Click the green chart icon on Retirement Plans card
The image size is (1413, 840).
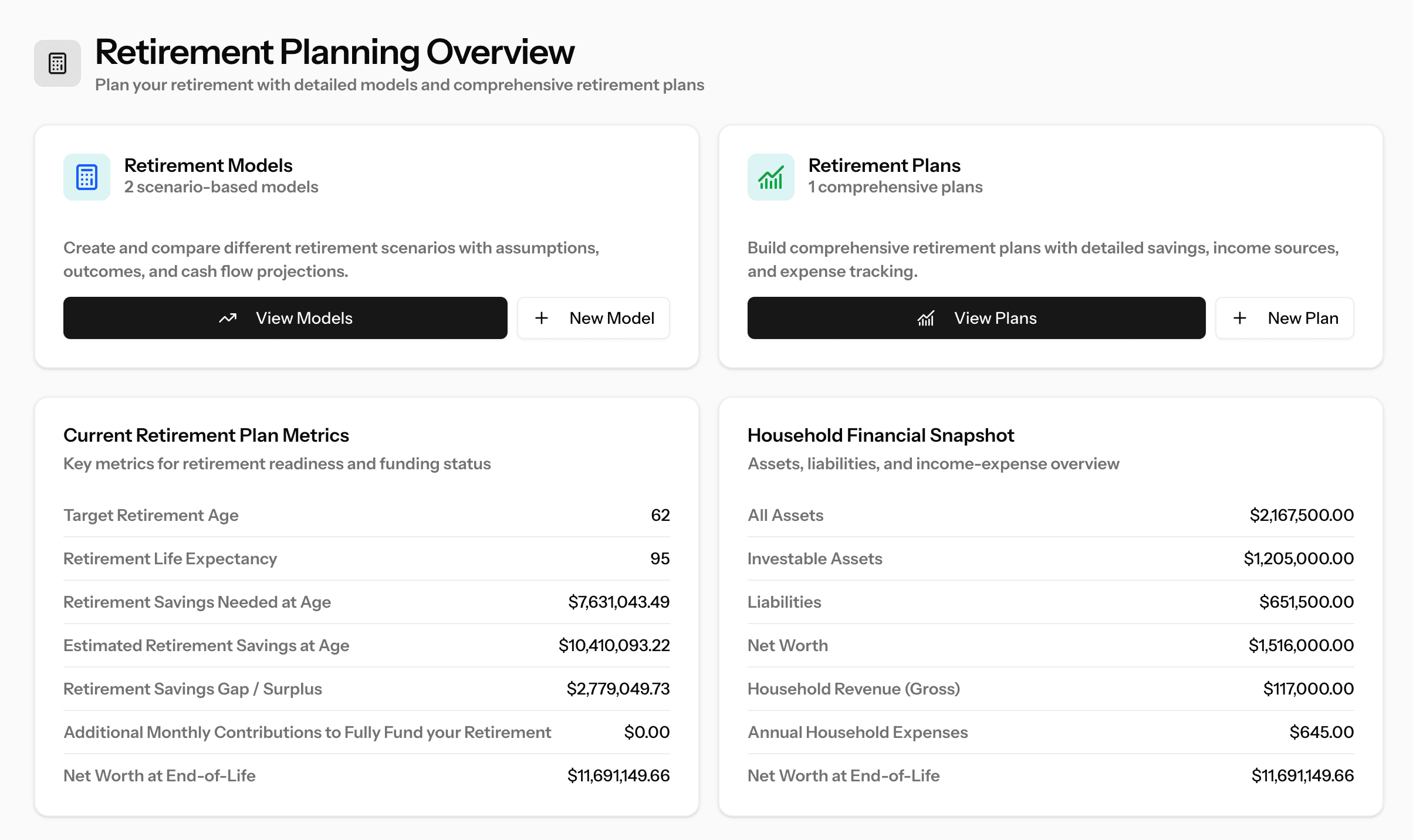770,177
